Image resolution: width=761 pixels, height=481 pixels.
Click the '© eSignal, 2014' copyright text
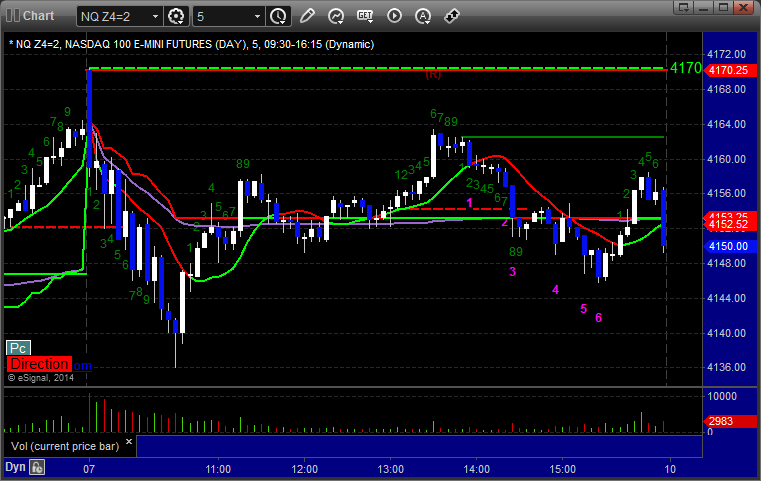pos(41,378)
